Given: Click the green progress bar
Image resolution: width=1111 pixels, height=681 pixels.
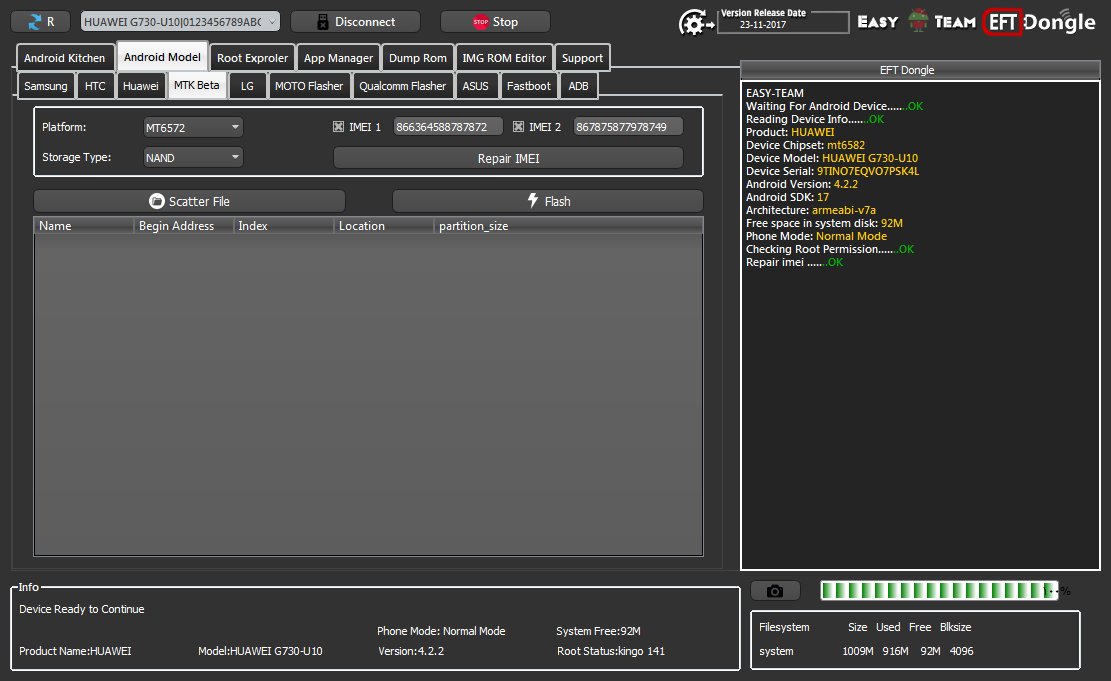Looking at the screenshot, I should (x=939, y=590).
